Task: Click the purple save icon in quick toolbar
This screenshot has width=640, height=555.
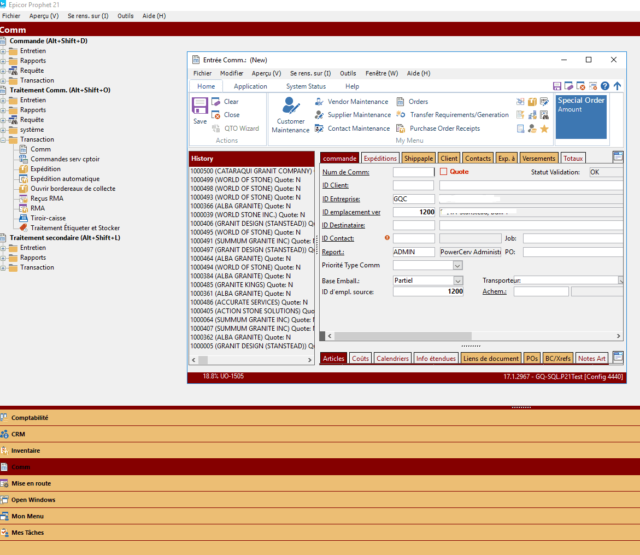Action: coord(557,86)
